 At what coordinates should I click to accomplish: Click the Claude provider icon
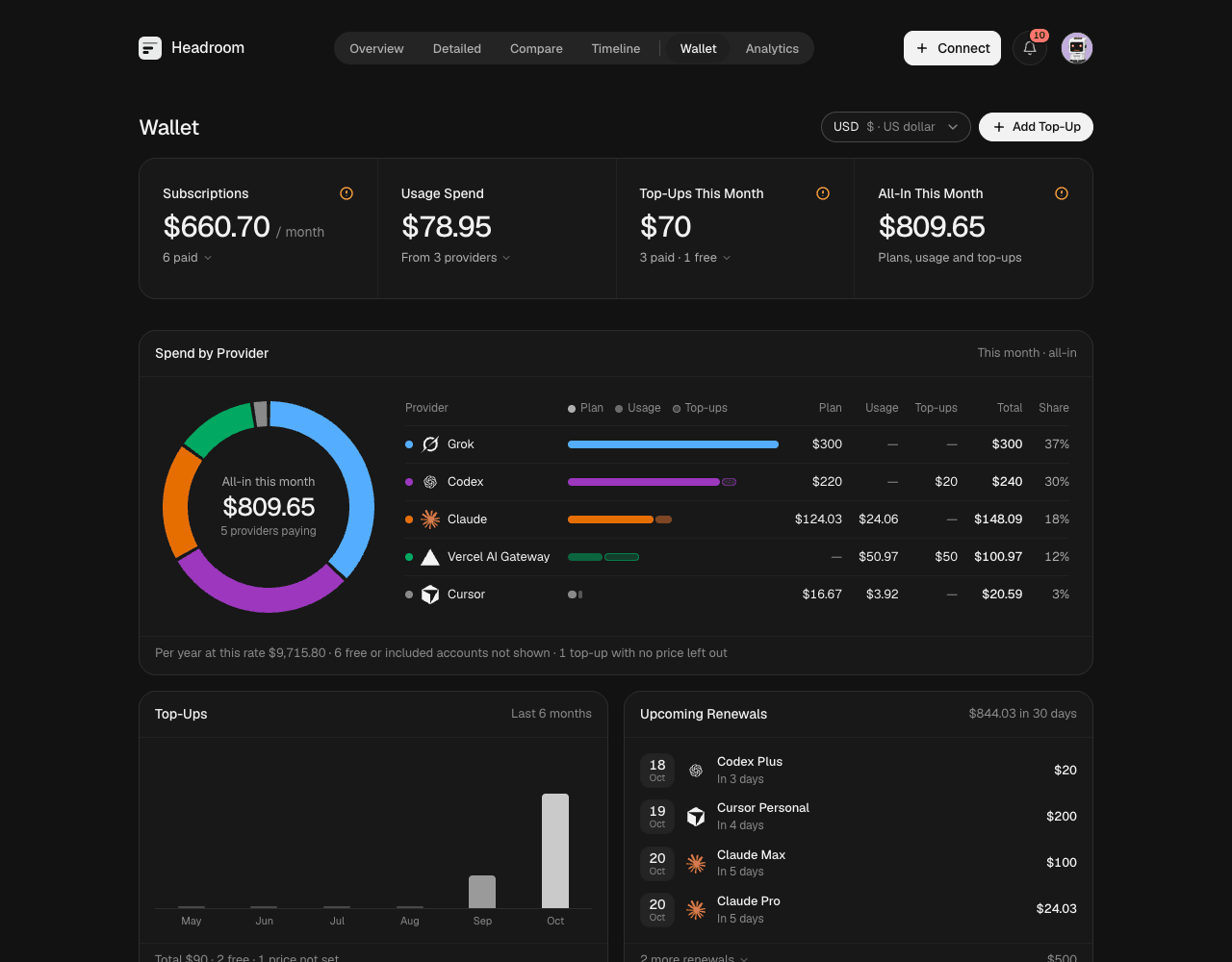point(430,519)
